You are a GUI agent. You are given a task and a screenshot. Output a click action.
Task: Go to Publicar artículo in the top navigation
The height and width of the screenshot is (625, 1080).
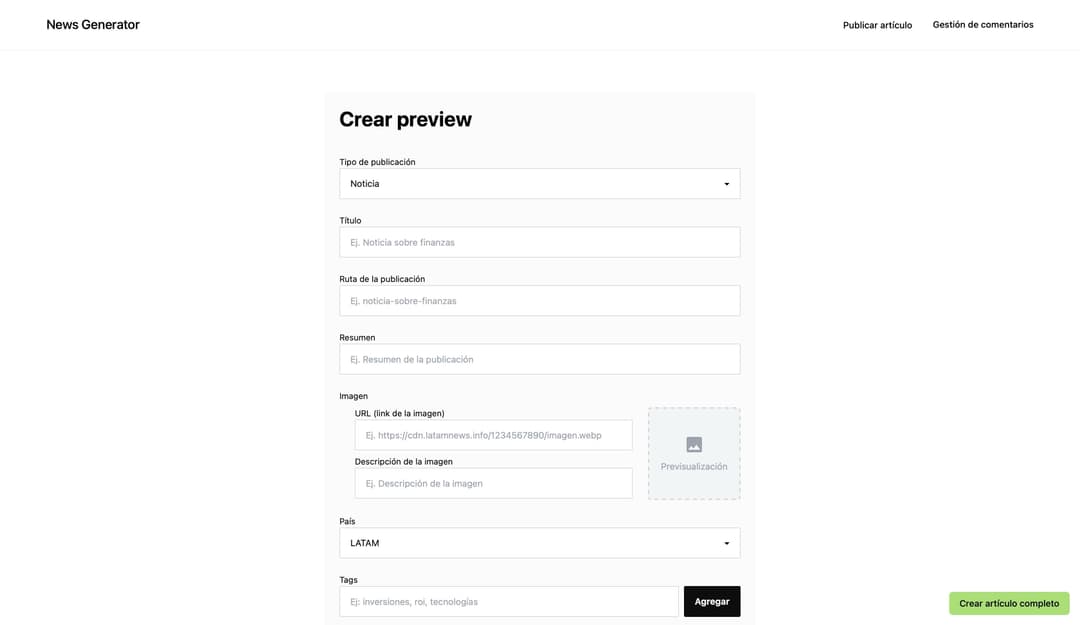[x=877, y=25]
